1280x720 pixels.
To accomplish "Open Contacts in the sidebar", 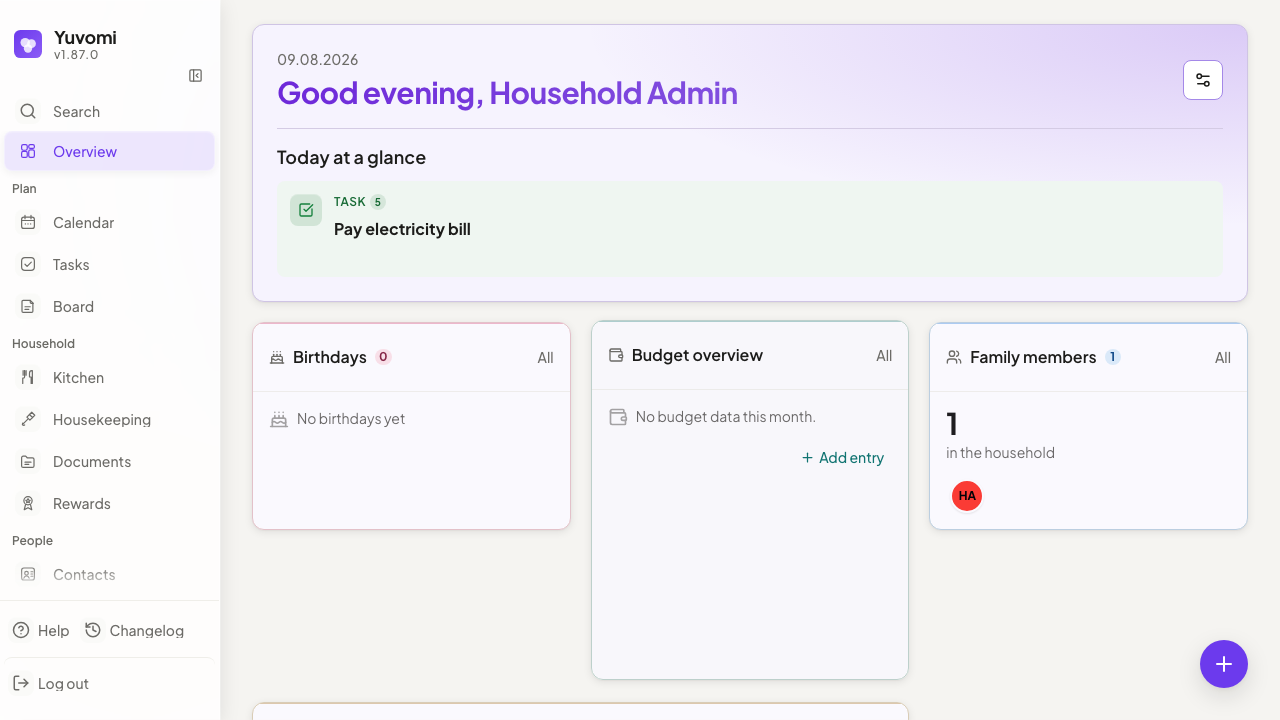I will click(x=109, y=575).
